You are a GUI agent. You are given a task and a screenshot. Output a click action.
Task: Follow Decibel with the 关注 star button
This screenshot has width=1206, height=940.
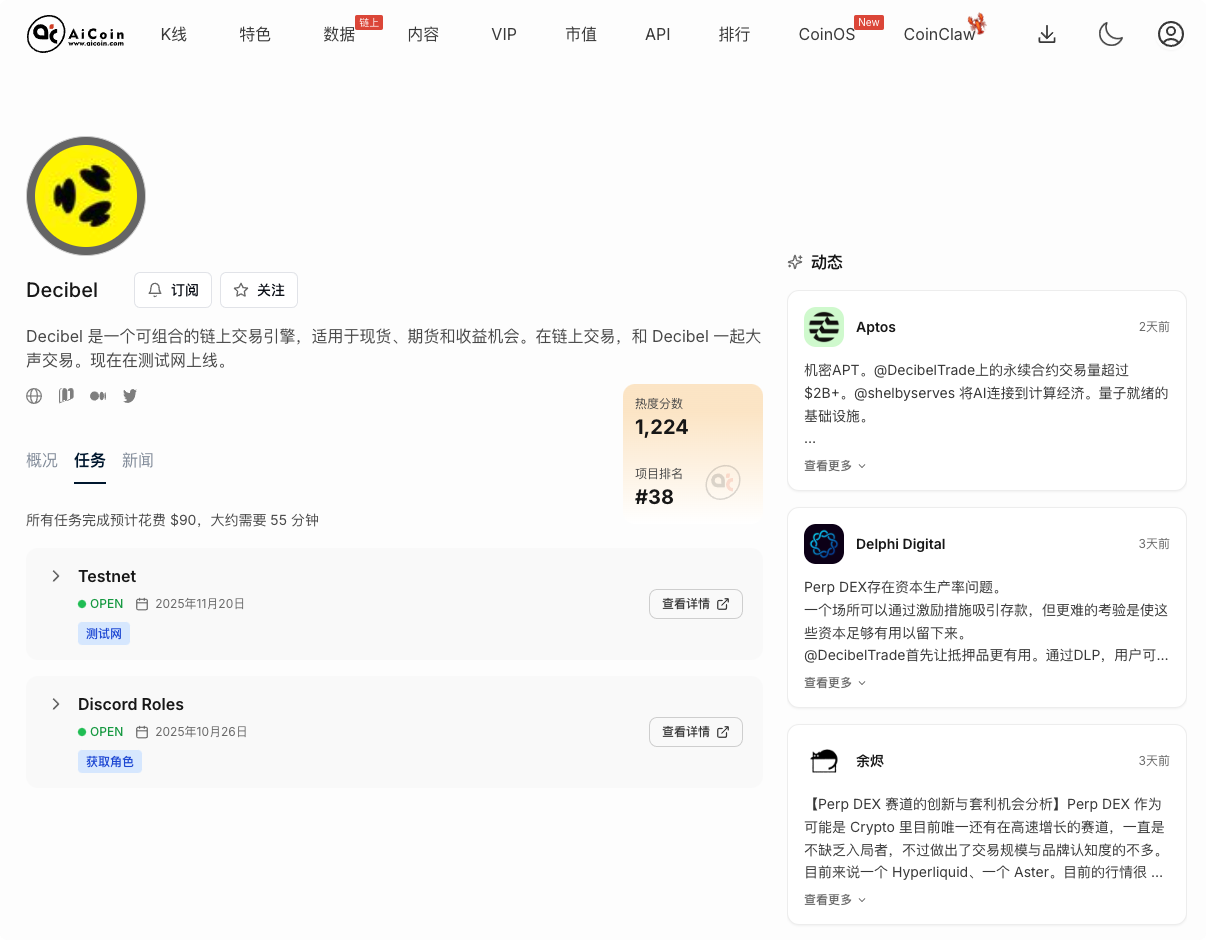259,290
